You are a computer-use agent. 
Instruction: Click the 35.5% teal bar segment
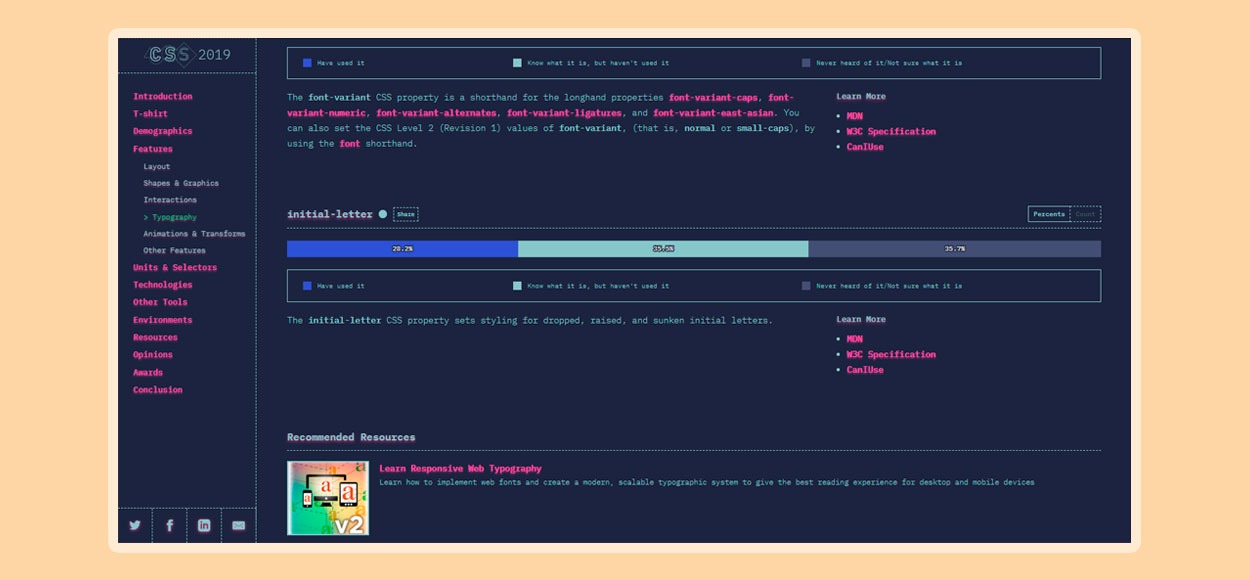pos(663,249)
